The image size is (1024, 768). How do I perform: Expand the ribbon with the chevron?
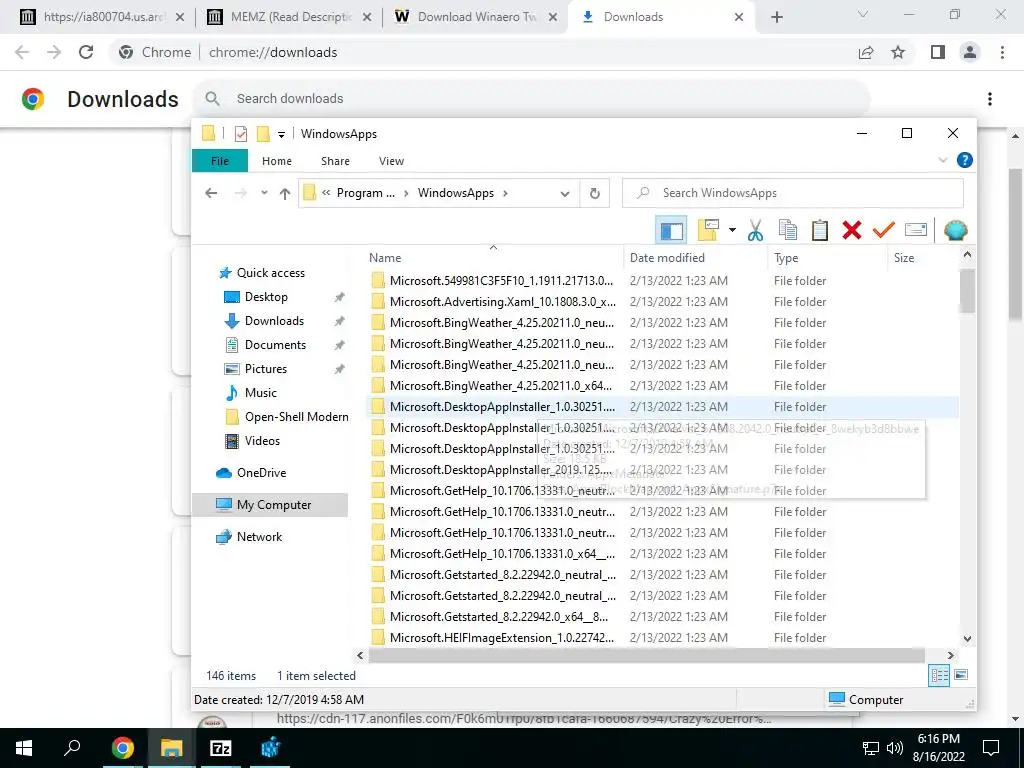[x=942, y=160]
